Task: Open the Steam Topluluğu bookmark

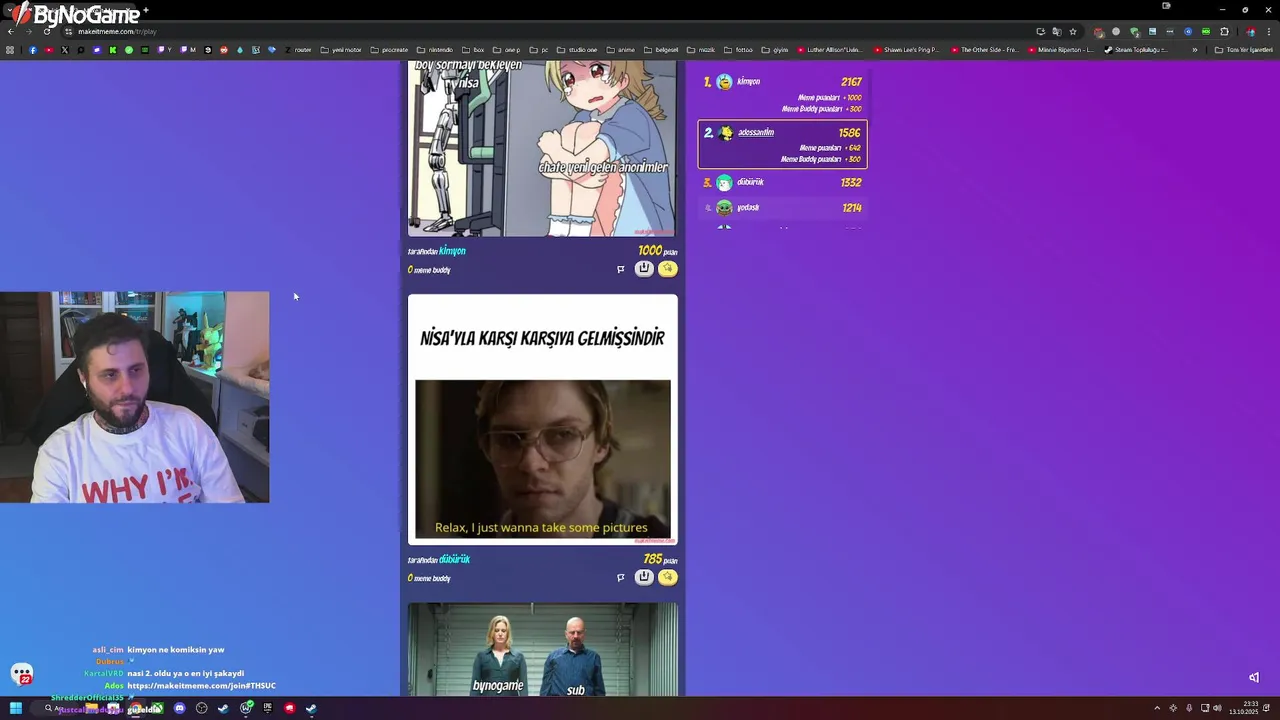Action: tap(1135, 50)
